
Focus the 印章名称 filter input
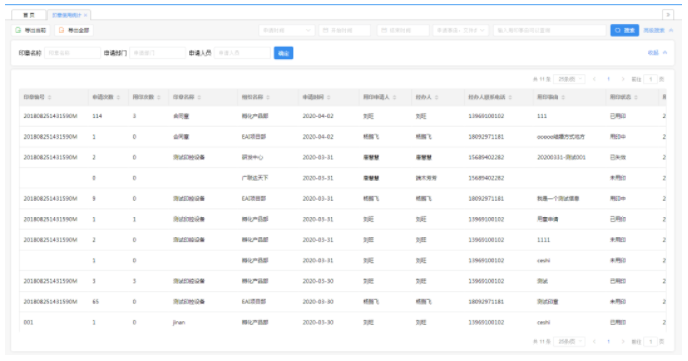tap(72, 53)
